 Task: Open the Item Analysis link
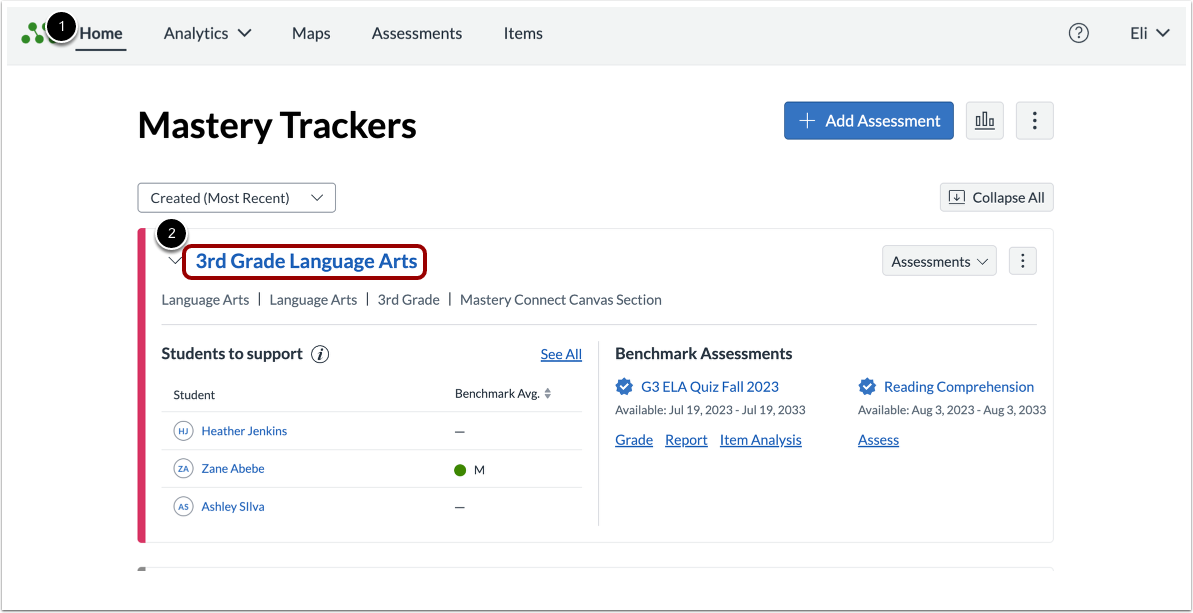click(760, 439)
